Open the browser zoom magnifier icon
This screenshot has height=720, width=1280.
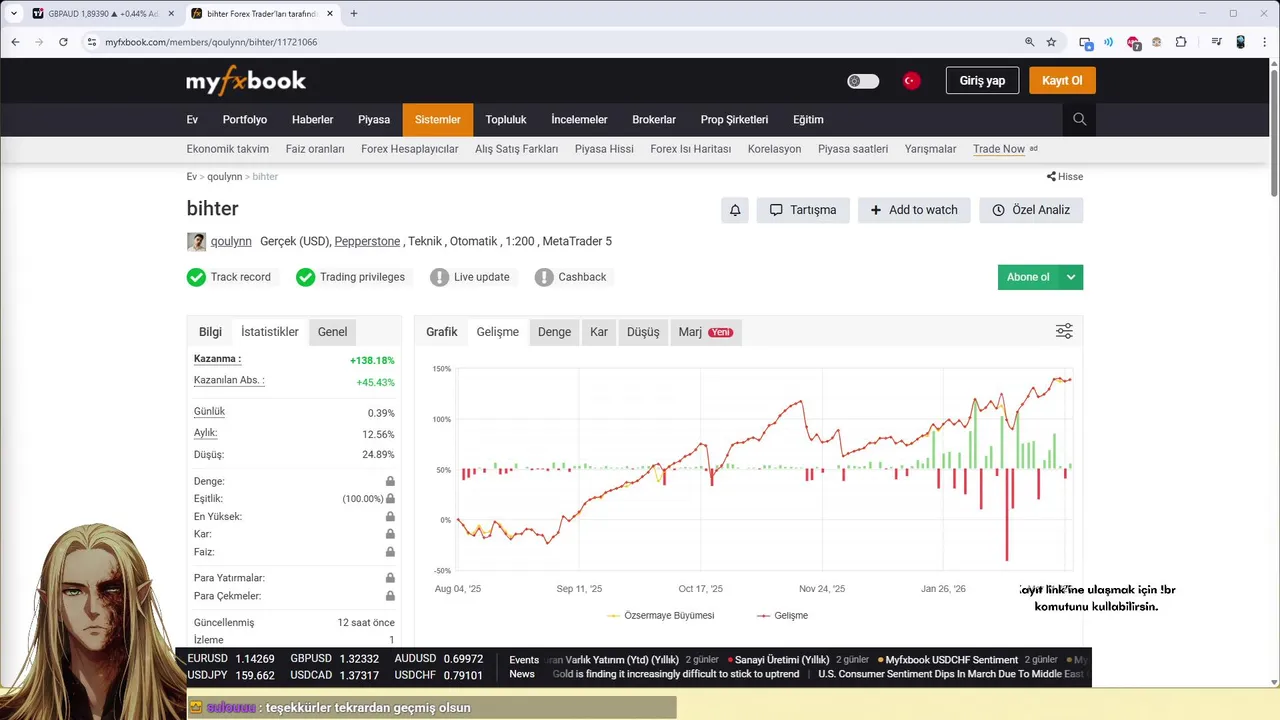pyautogui.click(x=1029, y=42)
